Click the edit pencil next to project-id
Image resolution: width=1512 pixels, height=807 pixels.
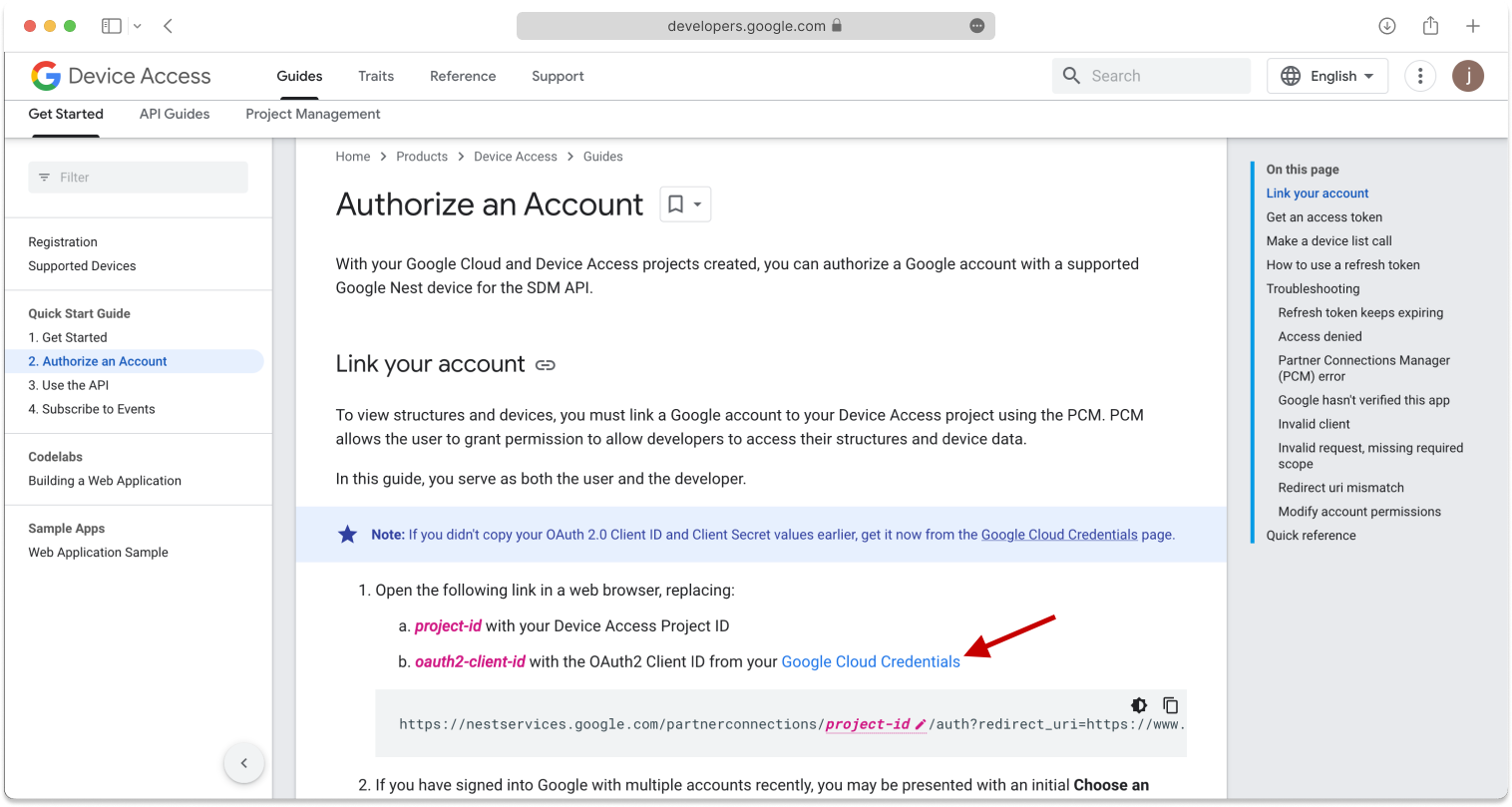coord(919,724)
